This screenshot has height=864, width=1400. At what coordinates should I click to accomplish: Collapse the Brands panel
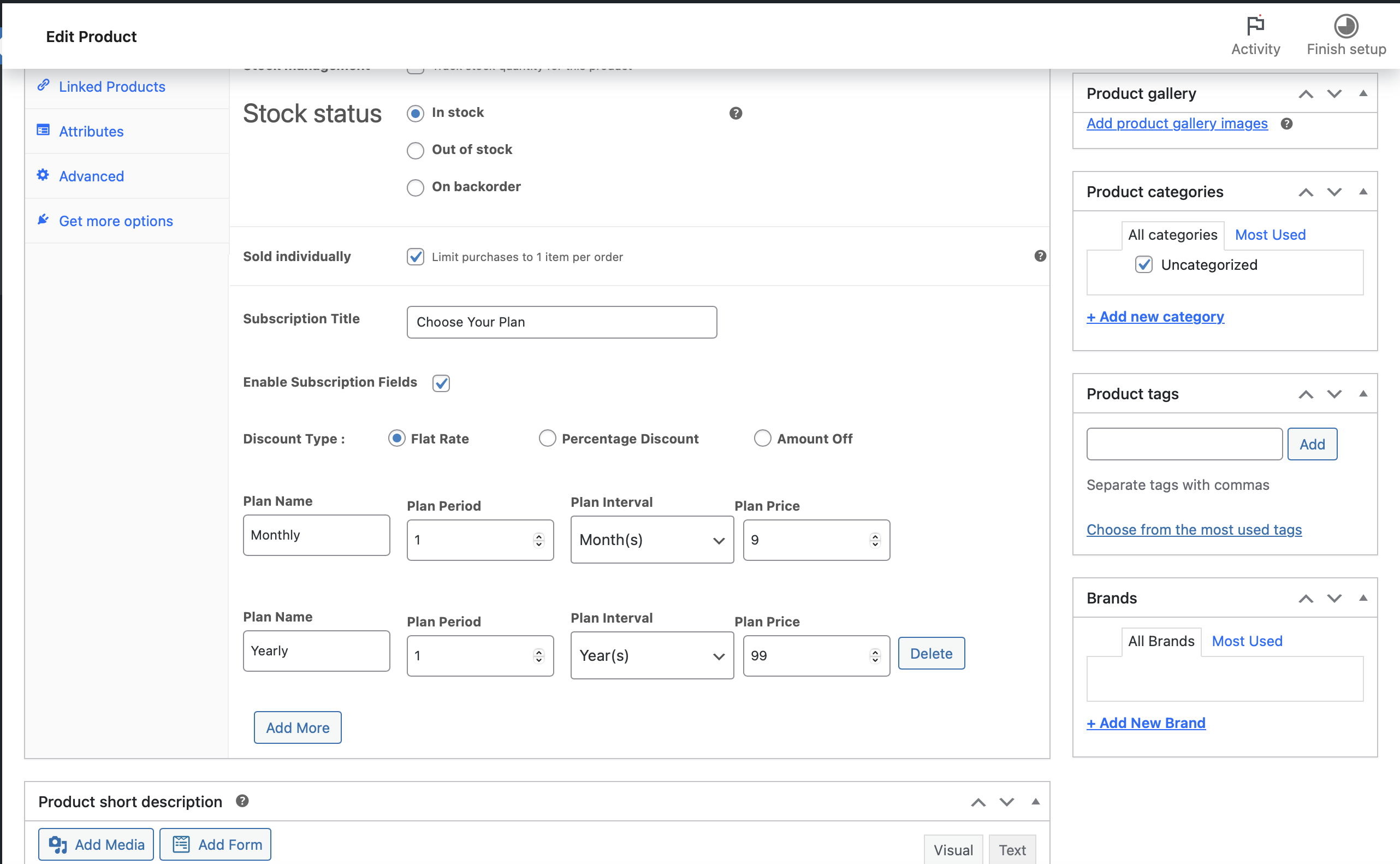pos(1363,597)
